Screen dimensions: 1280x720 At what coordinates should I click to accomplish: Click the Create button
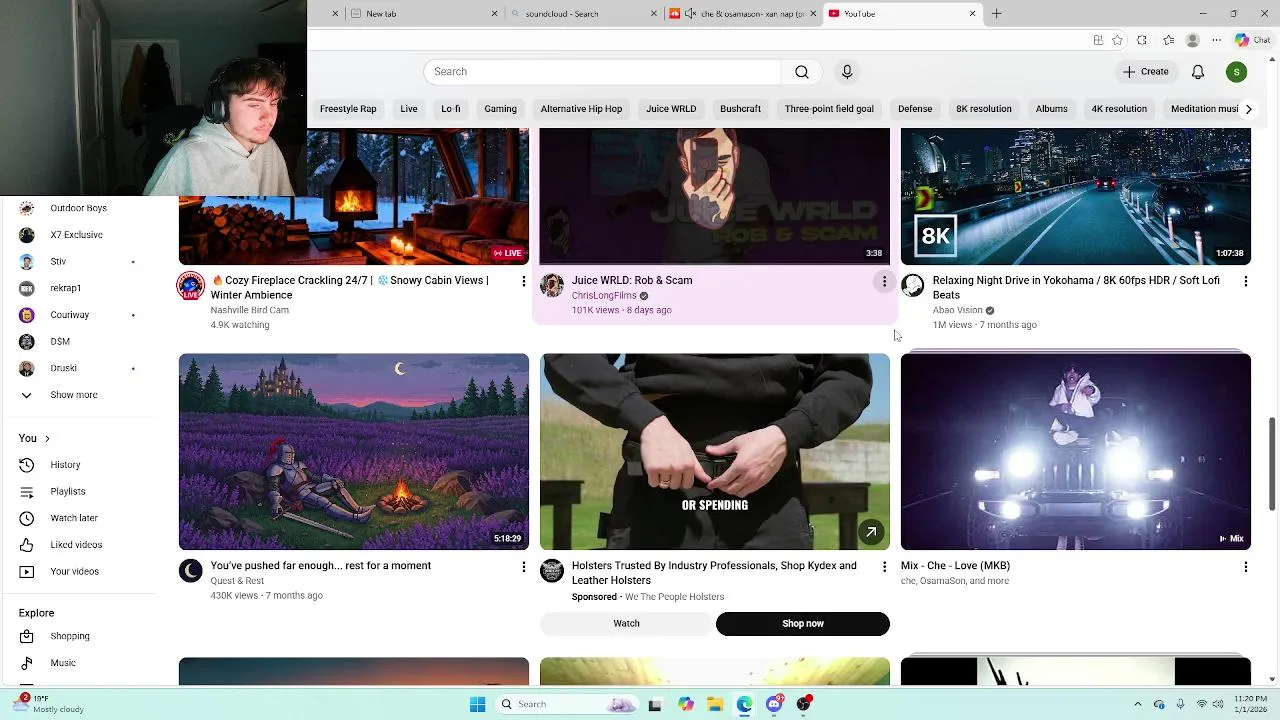point(1145,72)
